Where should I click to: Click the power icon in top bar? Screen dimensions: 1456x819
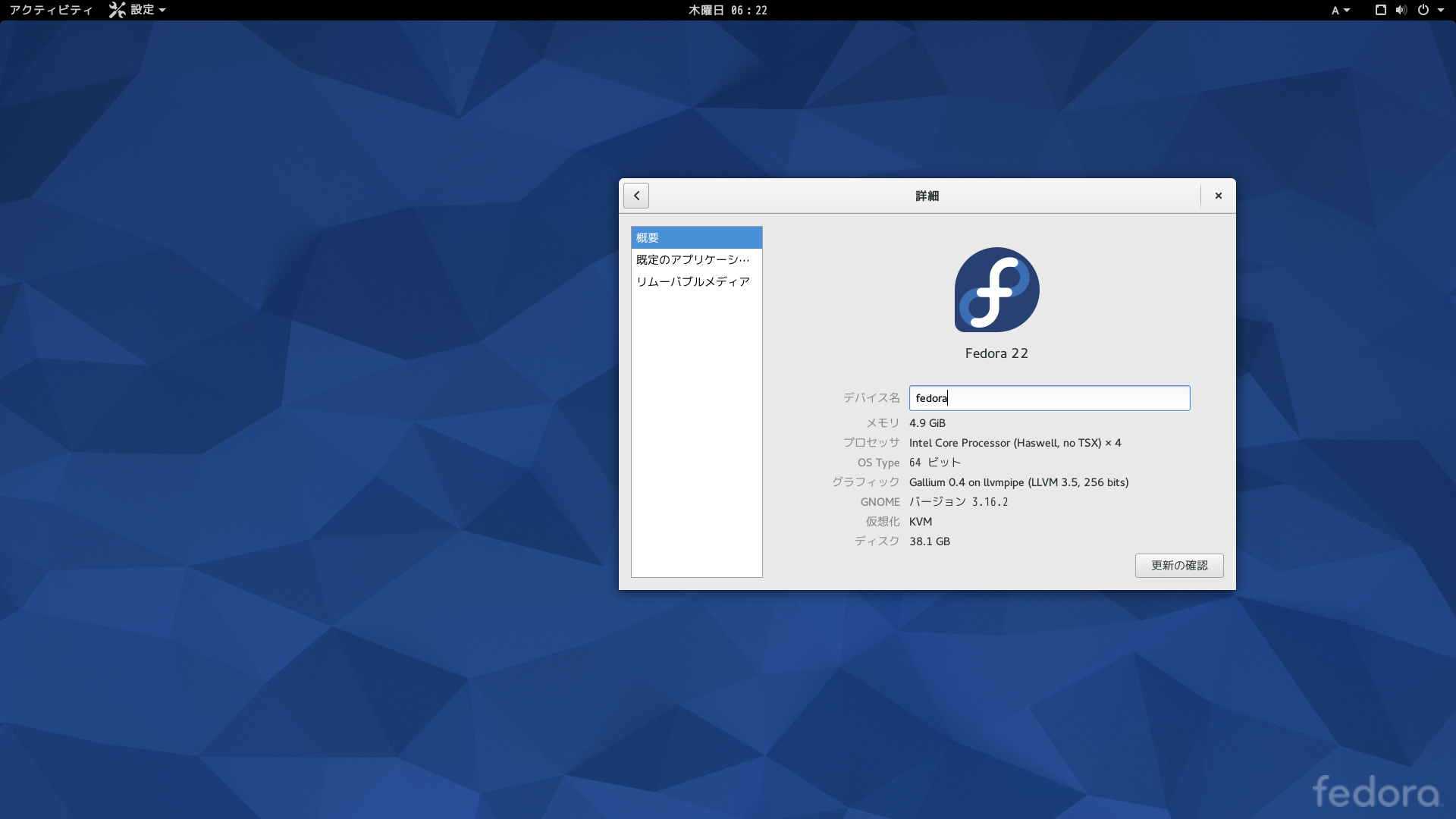(1423, 10)
